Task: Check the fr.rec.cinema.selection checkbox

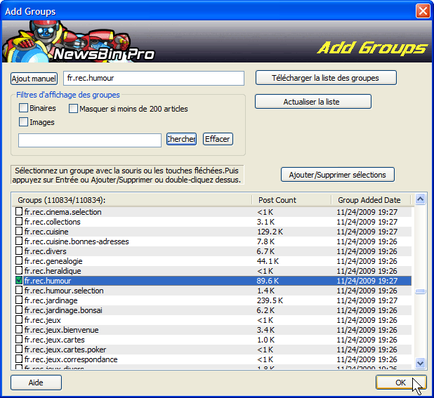Action: point(19,211)
